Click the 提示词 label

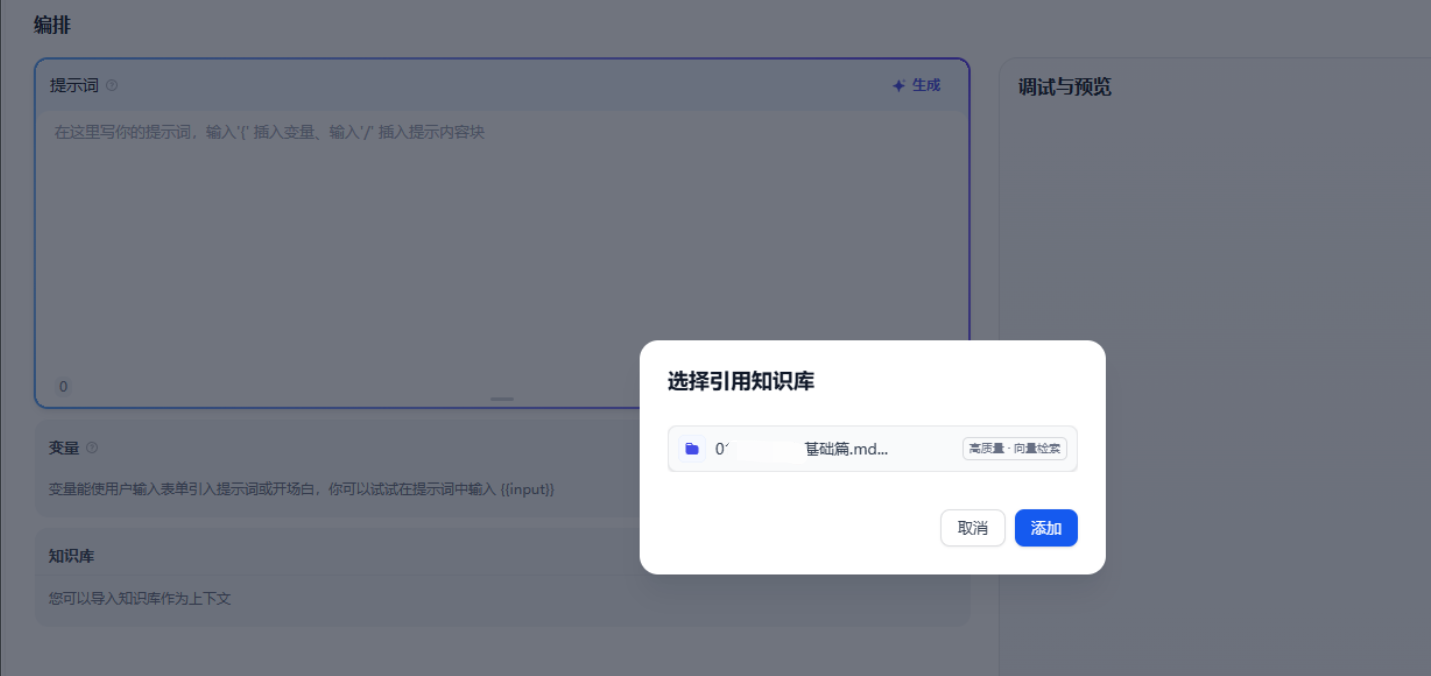pyautogui.click(x=74, y=86)
